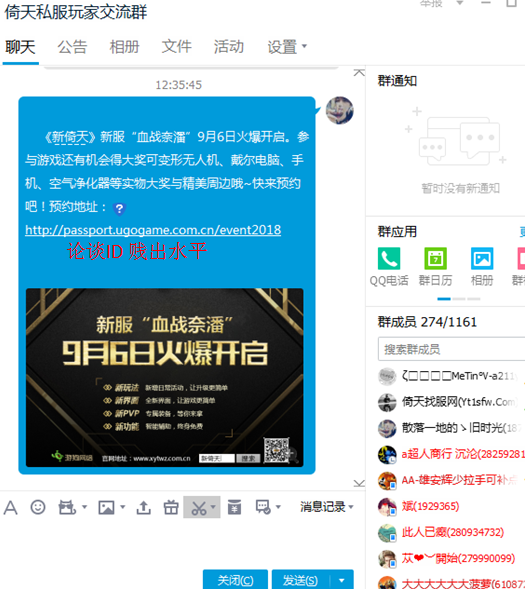Open the 文件 tab

(177, 47)
